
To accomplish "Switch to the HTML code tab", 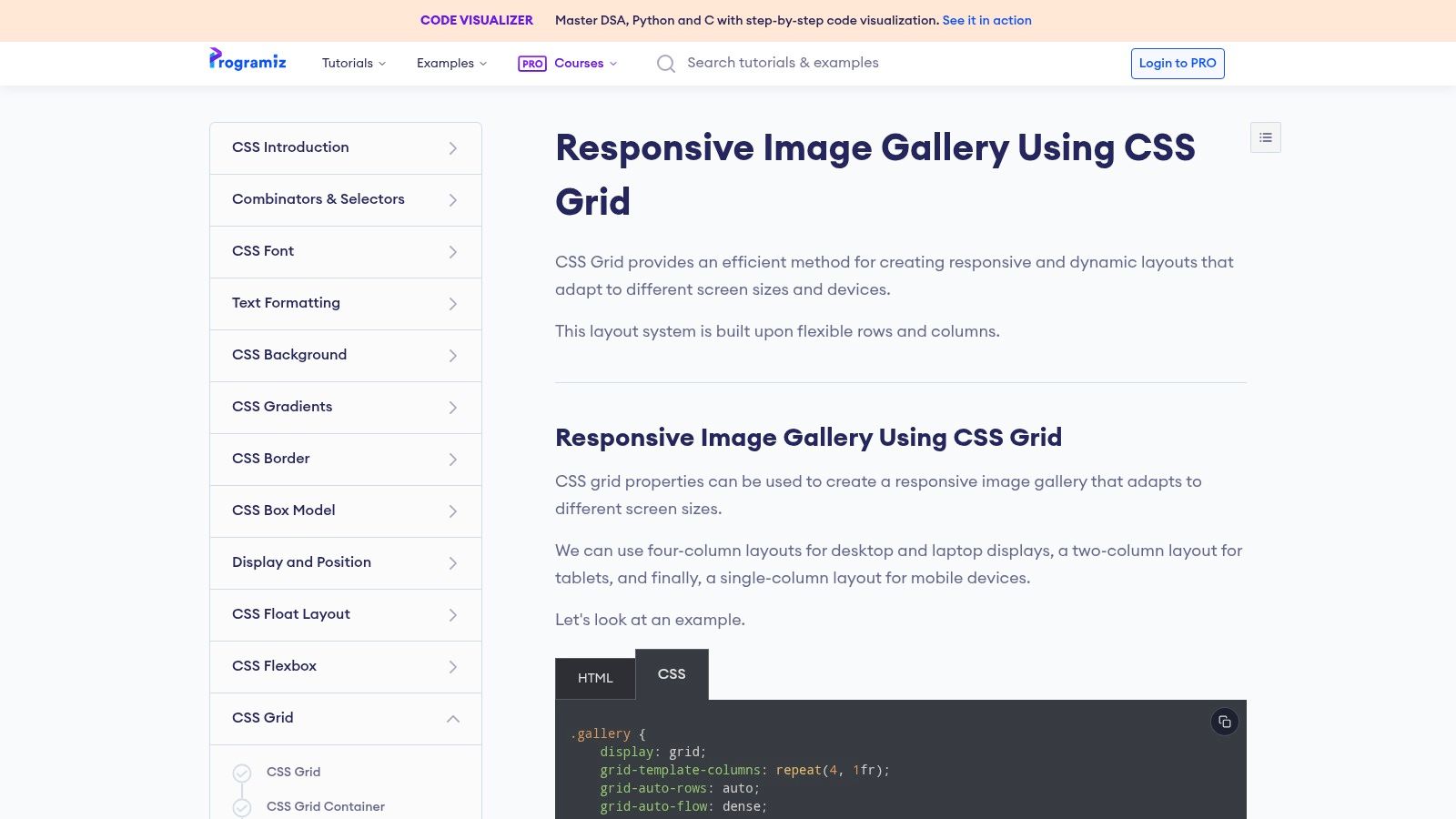I will point(595,679).
